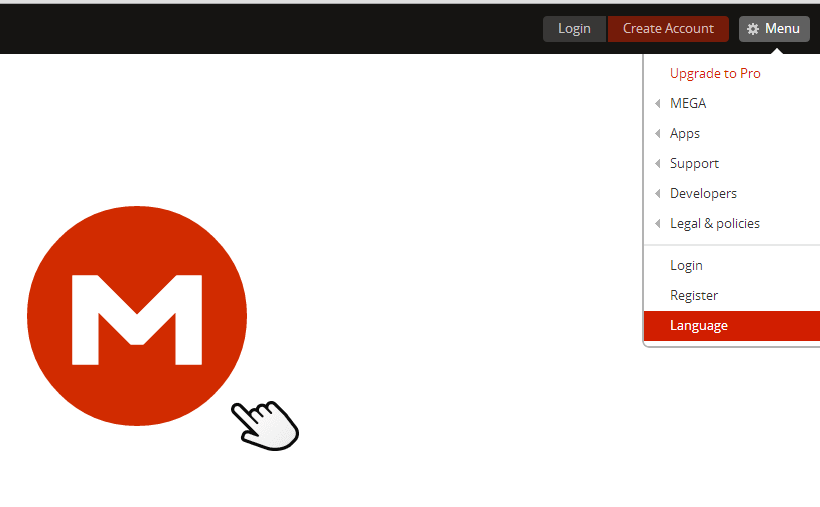Select Legal & policies menu entry

click(x=714, y=223)
